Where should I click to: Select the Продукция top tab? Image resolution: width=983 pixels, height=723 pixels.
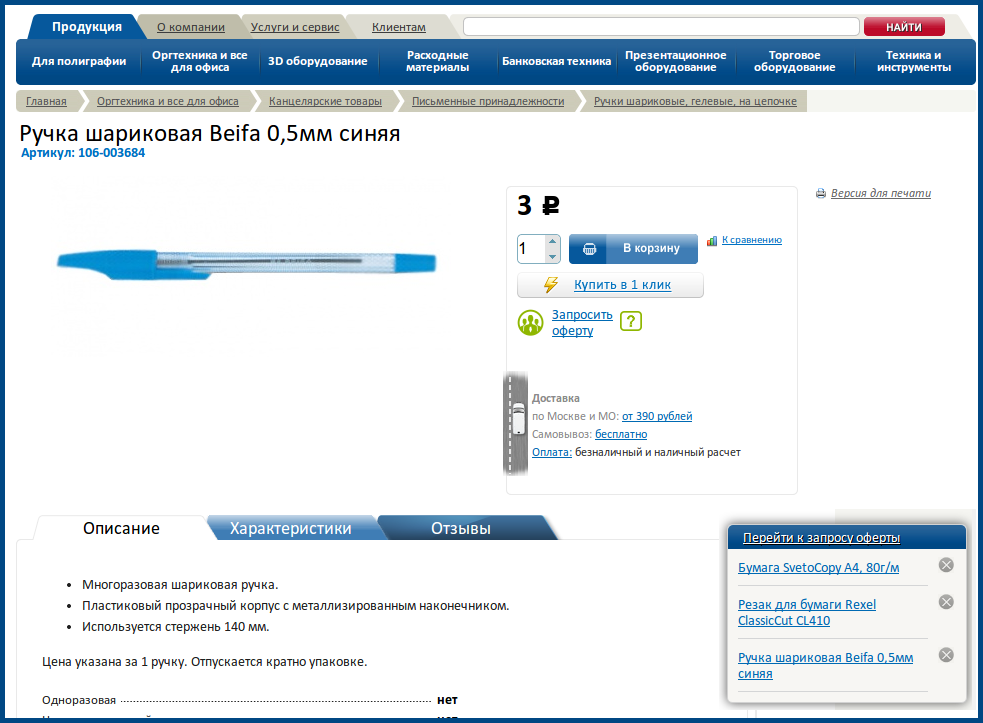tap(87, 26)
